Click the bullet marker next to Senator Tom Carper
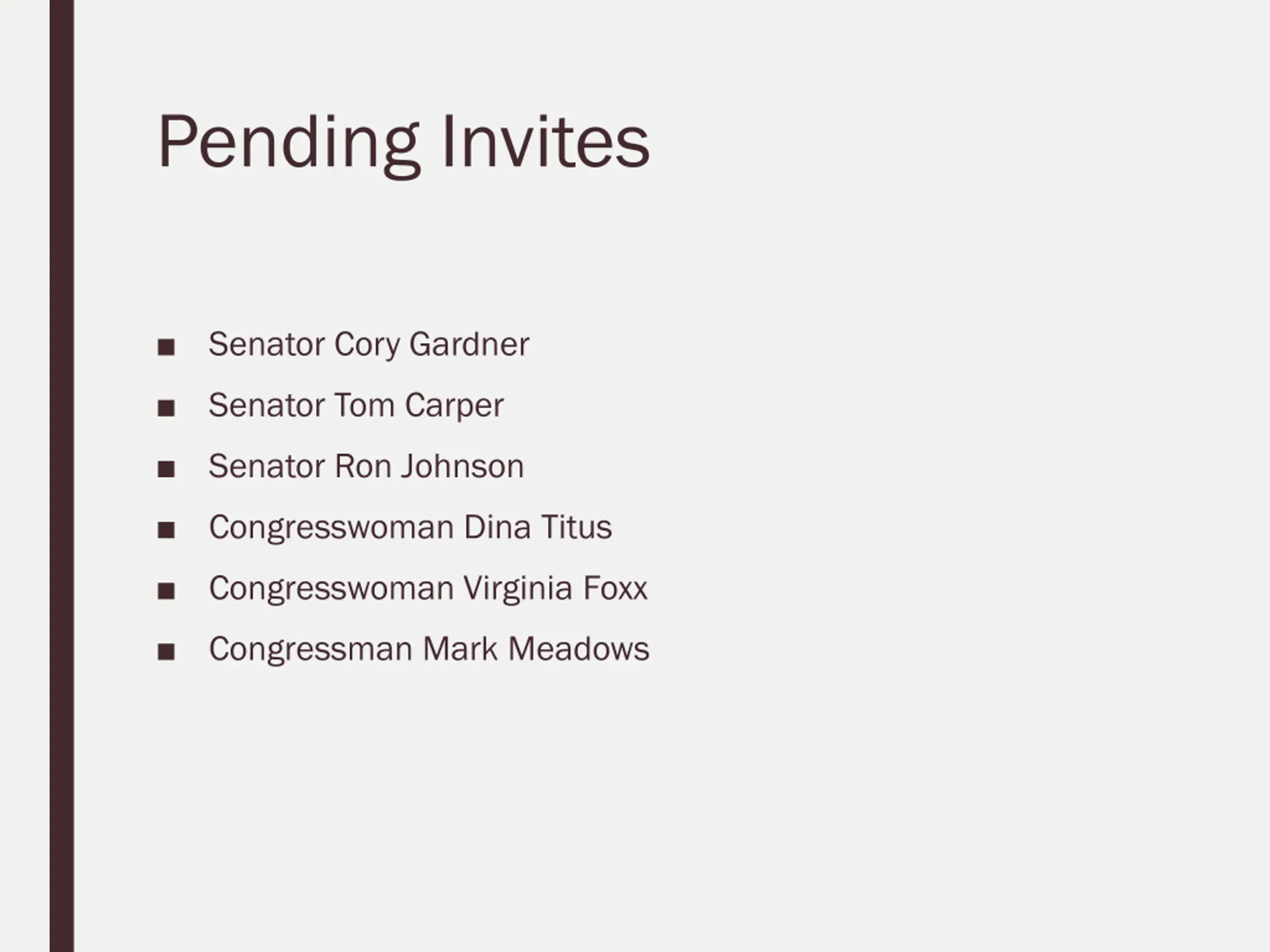This screenshot has width=1270, height=952. [x=166, y=409]
